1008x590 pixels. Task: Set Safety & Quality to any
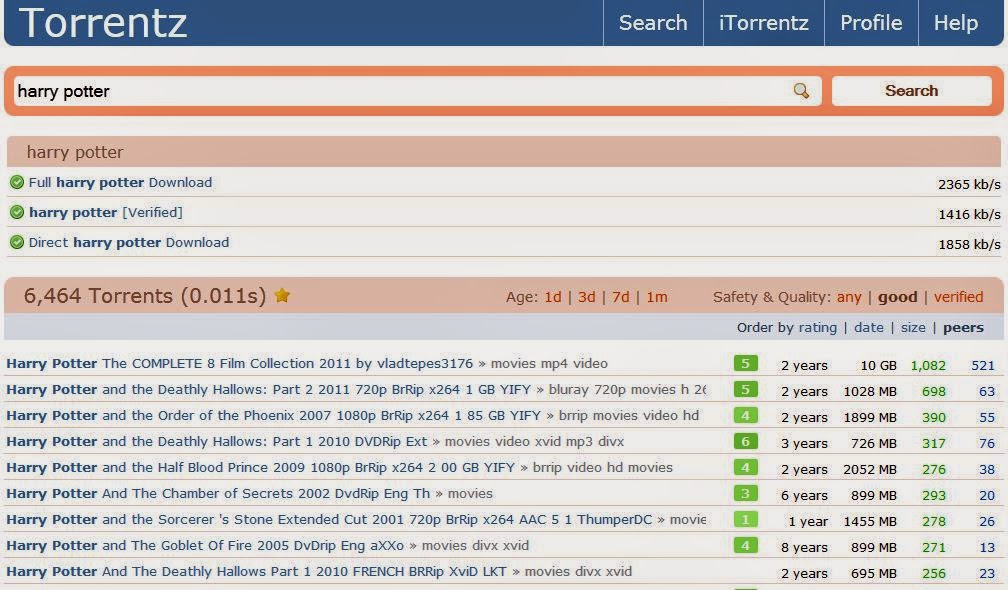[x=849, y=297]
